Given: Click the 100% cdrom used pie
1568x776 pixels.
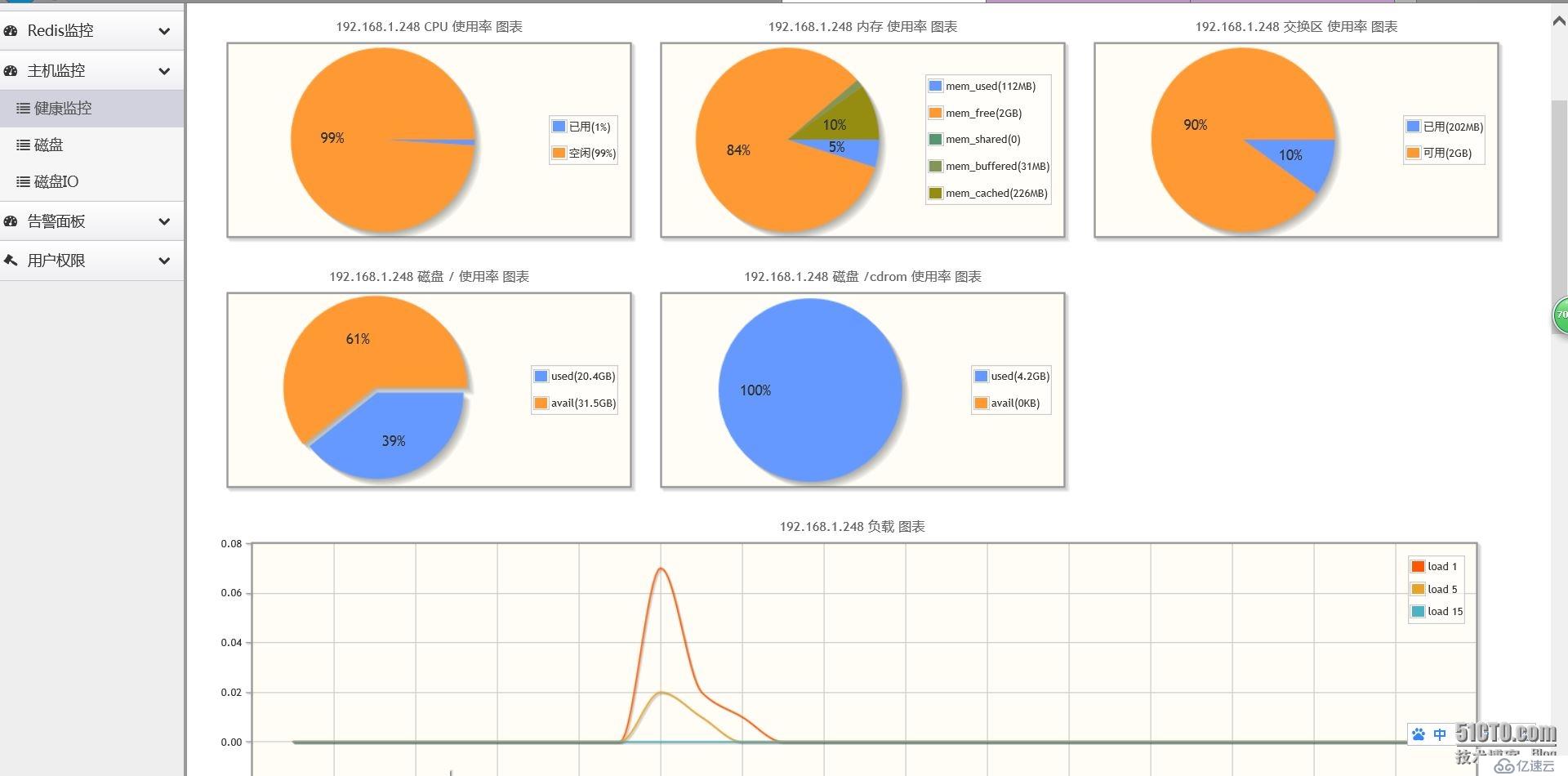Looking at the screenshot, I should coord(810,390).
